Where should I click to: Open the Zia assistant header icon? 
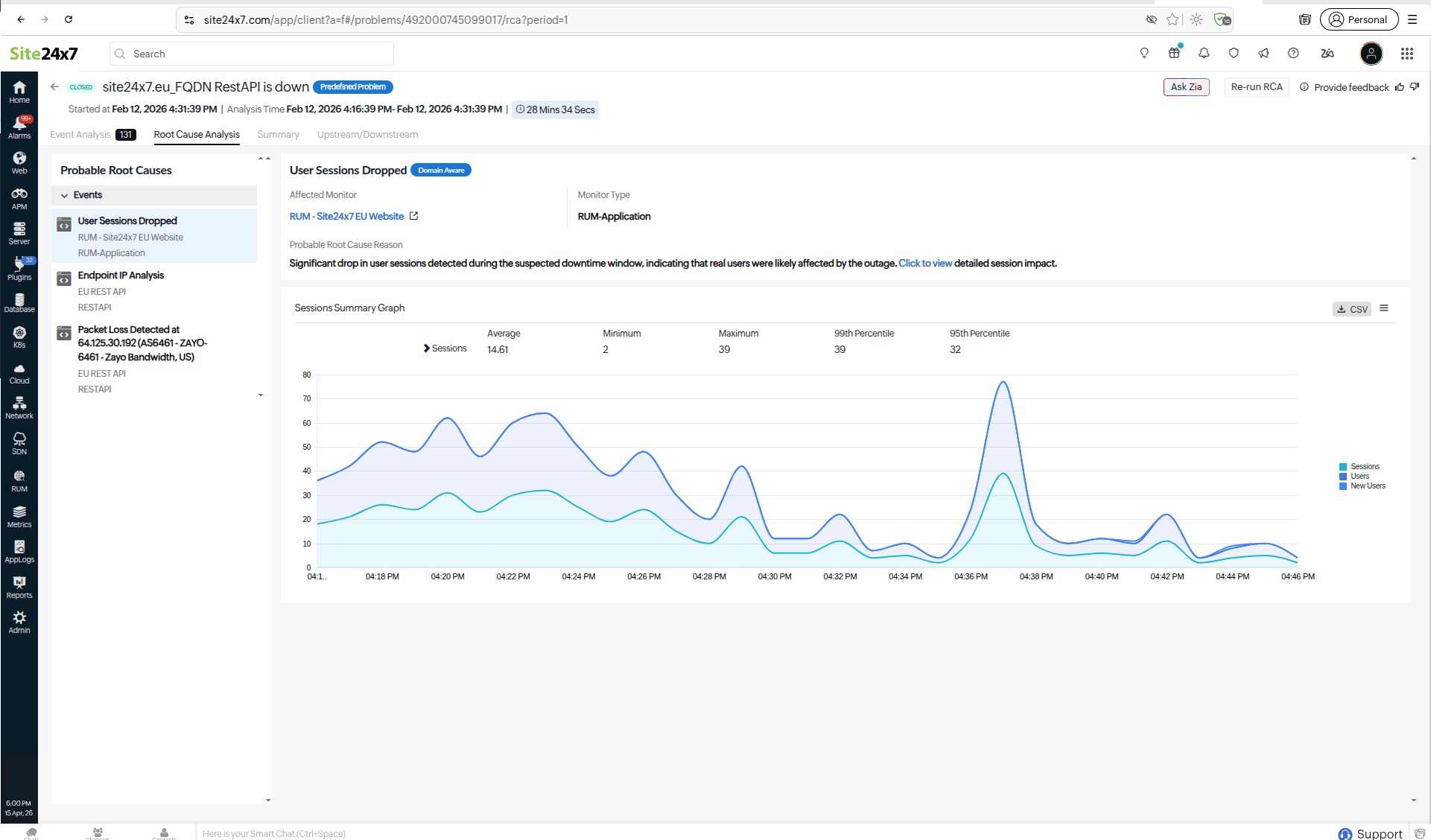[x=1327, y=53]
